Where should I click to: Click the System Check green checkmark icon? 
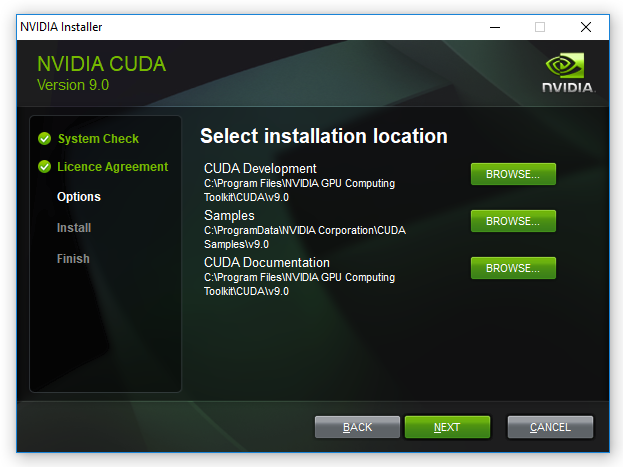tap(44, 139)
